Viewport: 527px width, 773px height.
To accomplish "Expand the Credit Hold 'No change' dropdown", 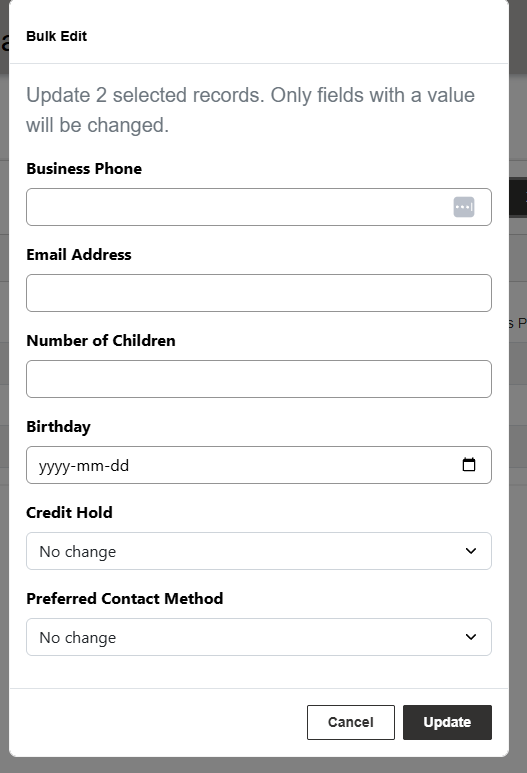I will coord(259,551).
